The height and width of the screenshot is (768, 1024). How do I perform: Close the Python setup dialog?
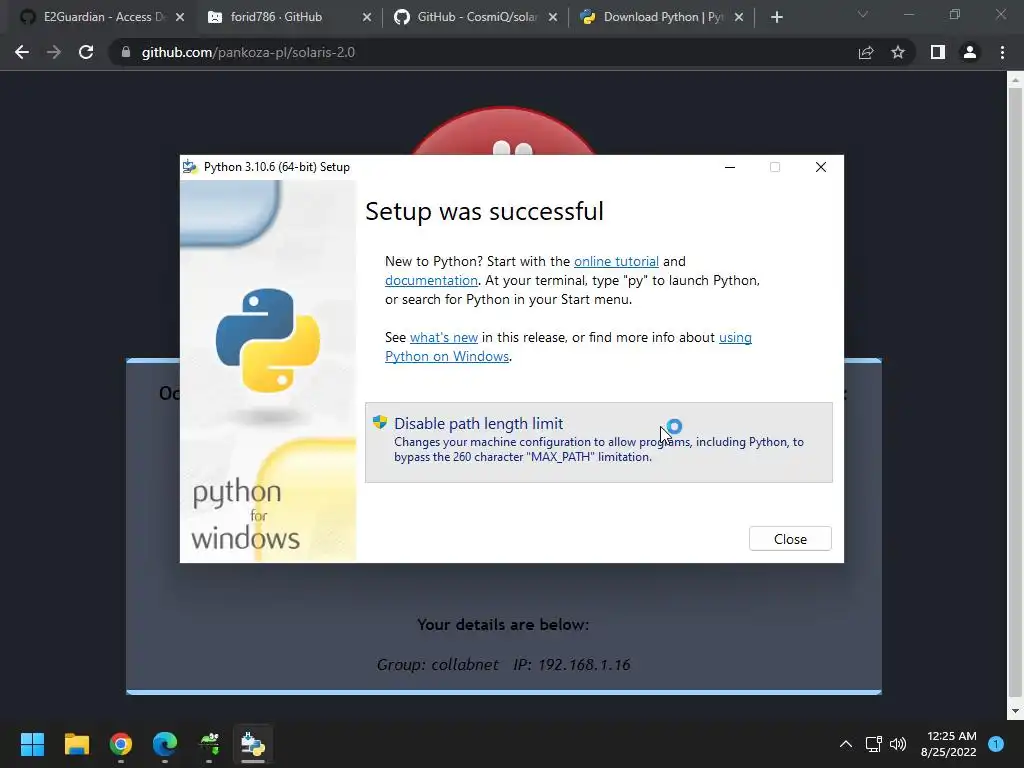click(x=790, y=539)
